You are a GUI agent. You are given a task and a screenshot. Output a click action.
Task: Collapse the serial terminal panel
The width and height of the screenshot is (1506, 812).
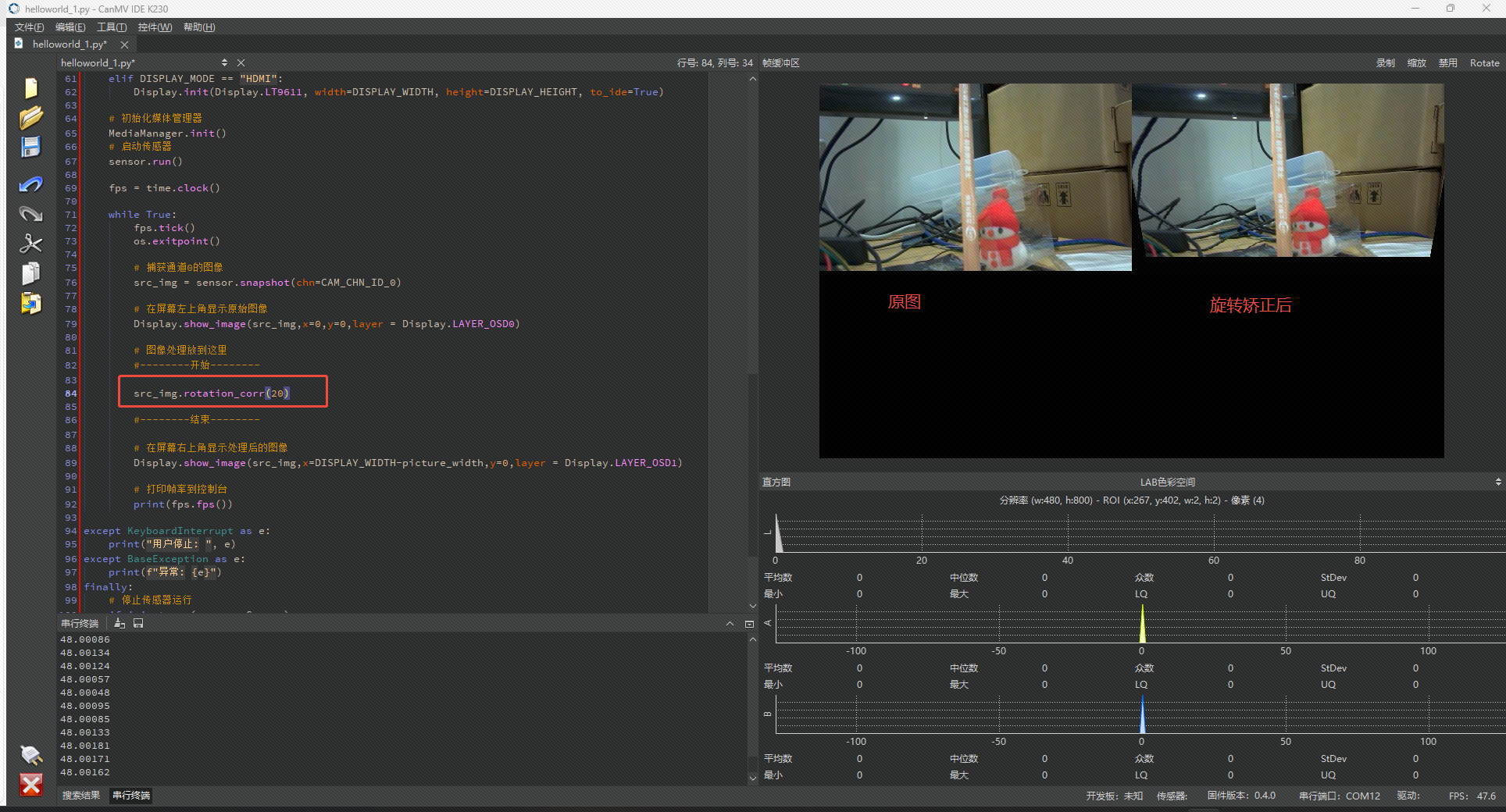[x=730, y=623]
